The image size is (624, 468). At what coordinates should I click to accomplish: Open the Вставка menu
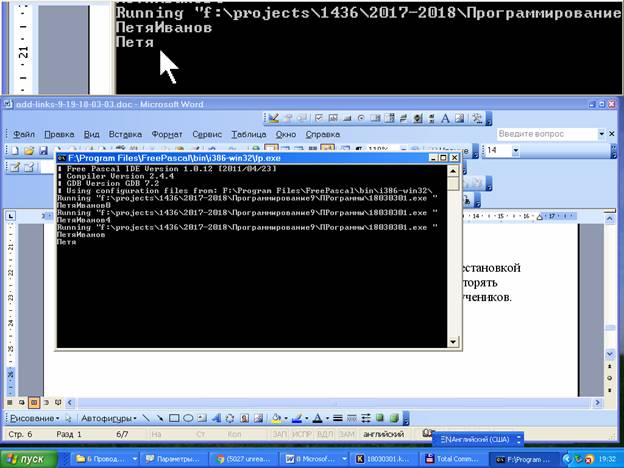pos(125,135)
